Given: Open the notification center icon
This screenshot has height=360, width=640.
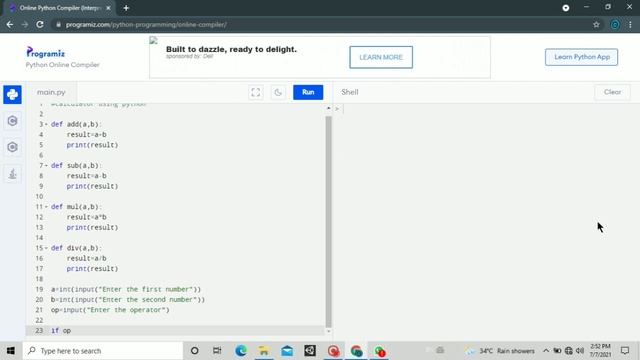Looking at the screenshot, I should click(x=625, y=351).
